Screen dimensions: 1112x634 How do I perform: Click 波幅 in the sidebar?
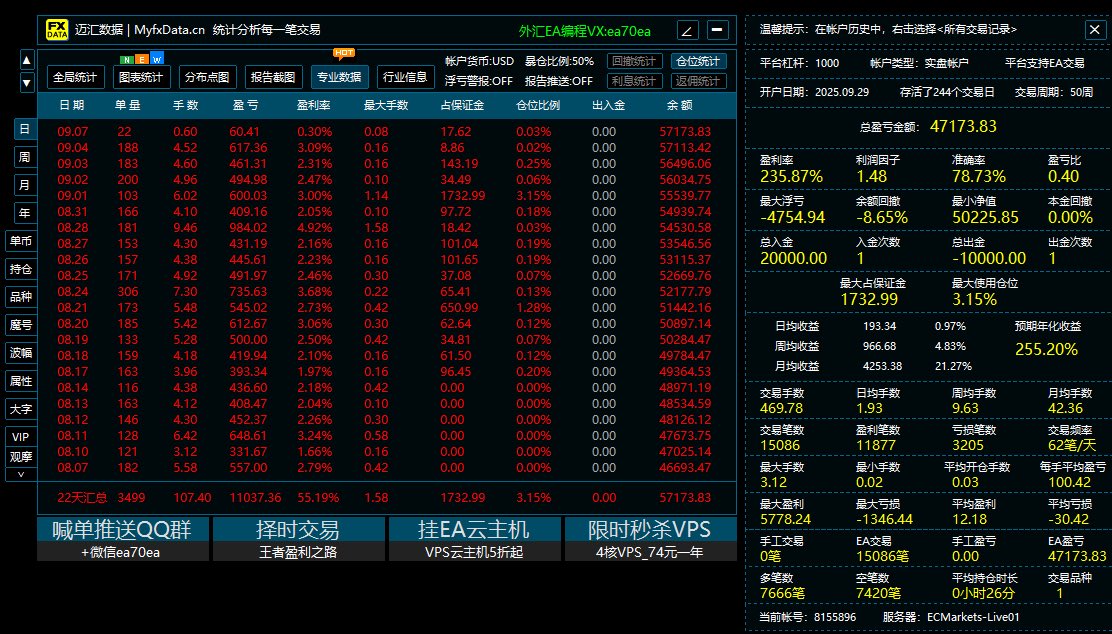21,352
